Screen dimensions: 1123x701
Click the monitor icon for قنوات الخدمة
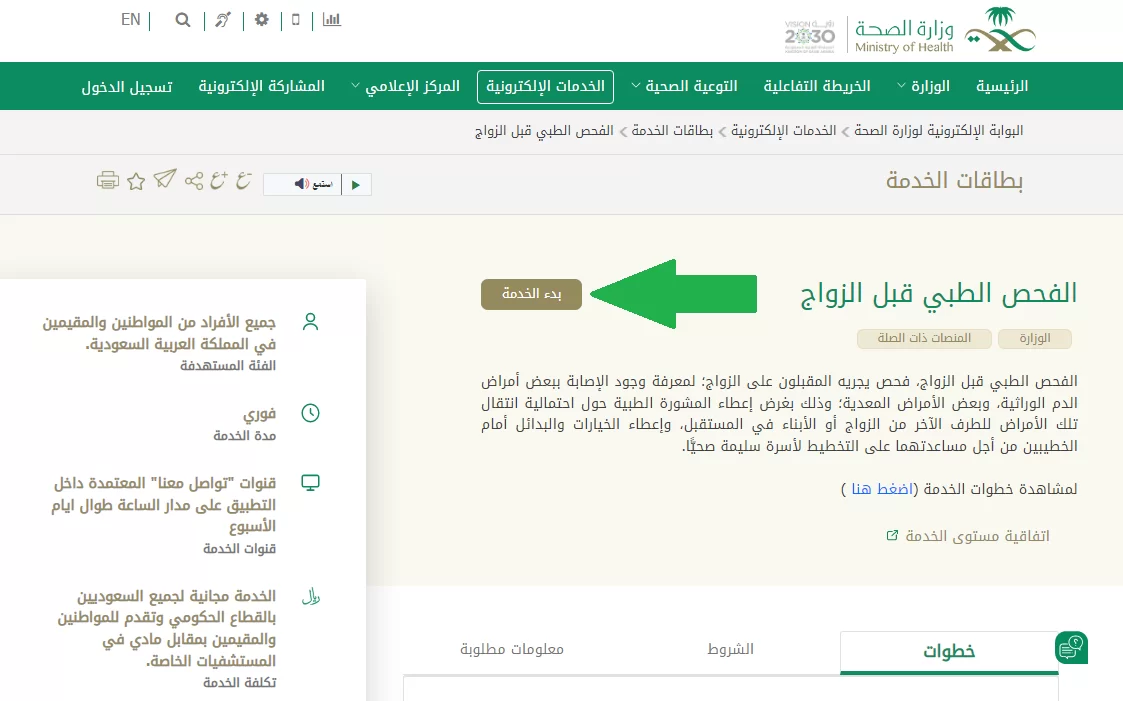(x=310, y=483)
